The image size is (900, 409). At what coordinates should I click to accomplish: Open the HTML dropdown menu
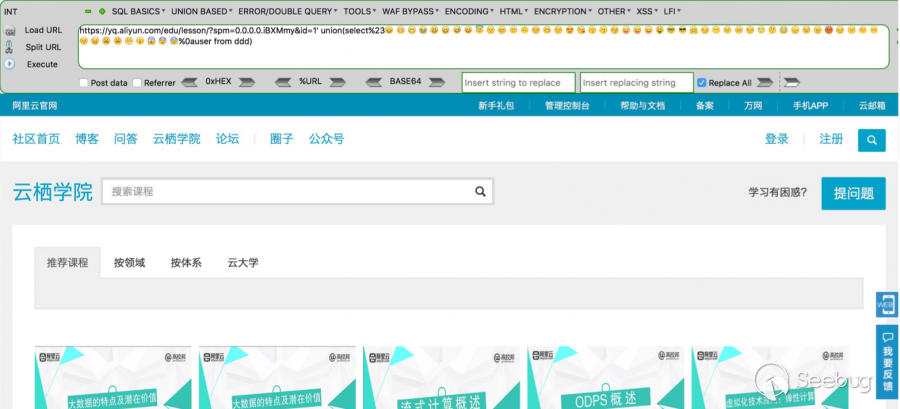point(515,11)
